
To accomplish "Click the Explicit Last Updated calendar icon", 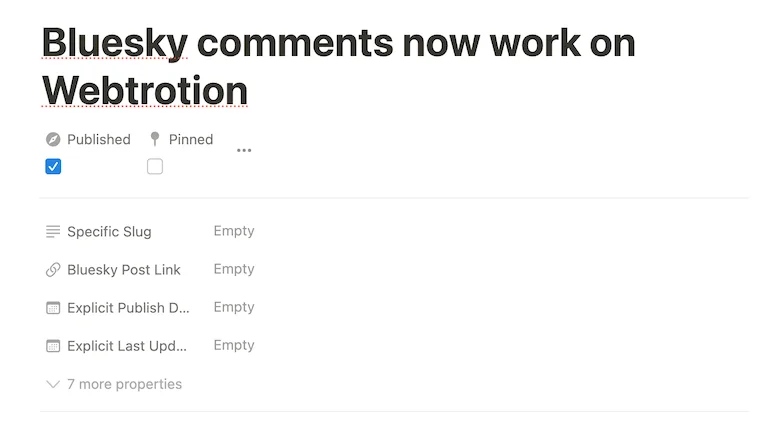I will pyautogui.click(x=53, y=346).
